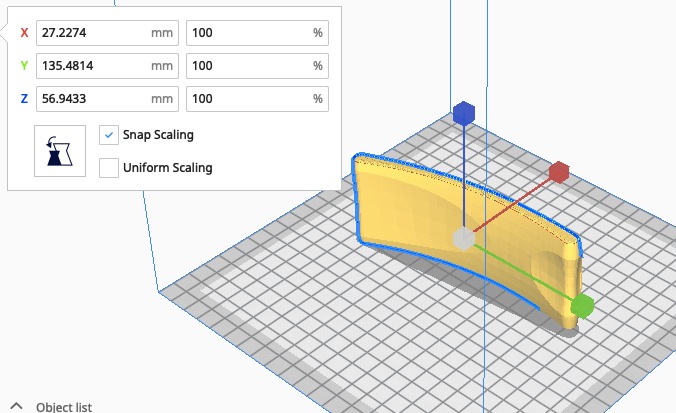Click the Z size field showing 56.9433

(x=107, y=99)
